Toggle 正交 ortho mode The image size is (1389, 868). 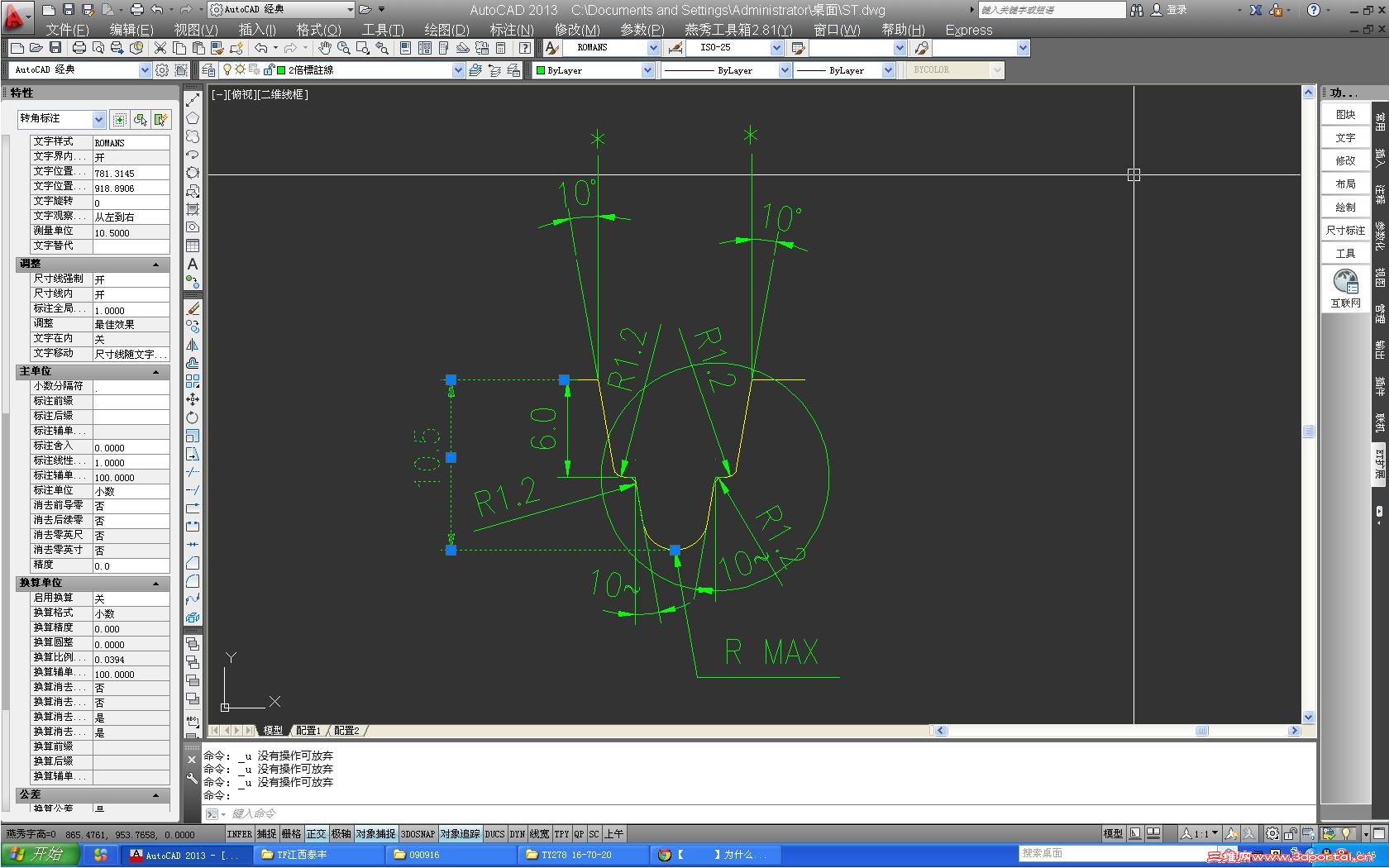tap(317, 834)
